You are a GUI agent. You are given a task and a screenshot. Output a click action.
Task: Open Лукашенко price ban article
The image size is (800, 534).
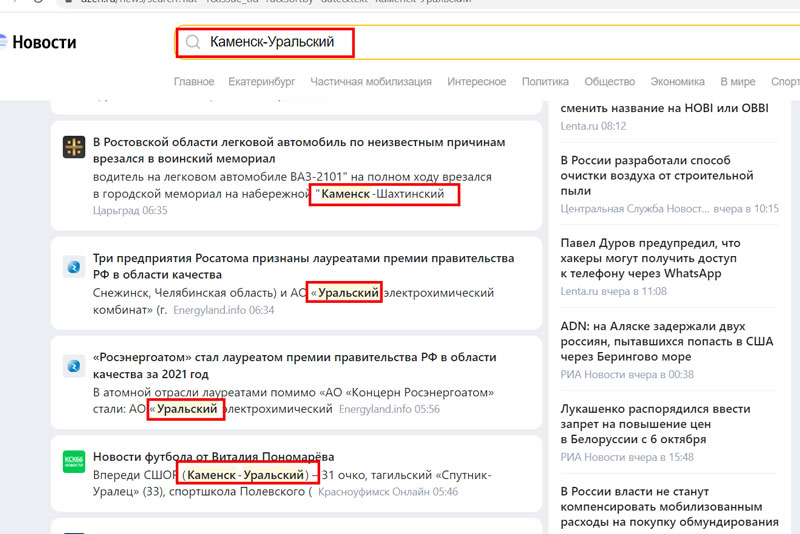pos(656,424)
